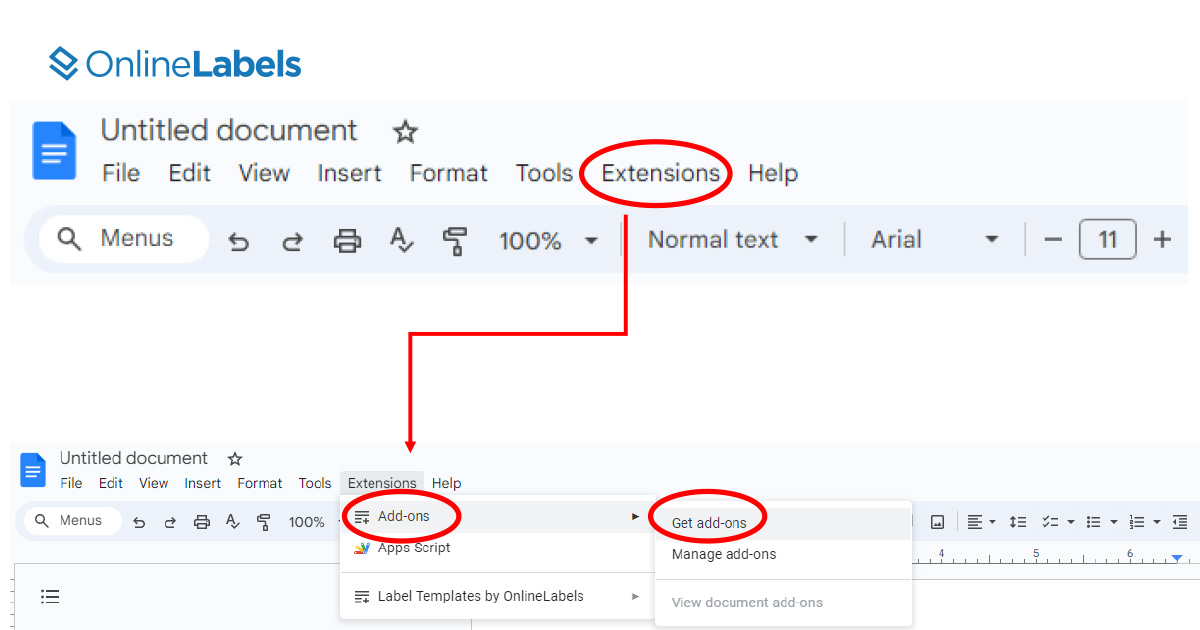Viewport: 1200px width, 630px height.
Task: Click the Print icon in upper toolbar
Action: coord(347,240)
